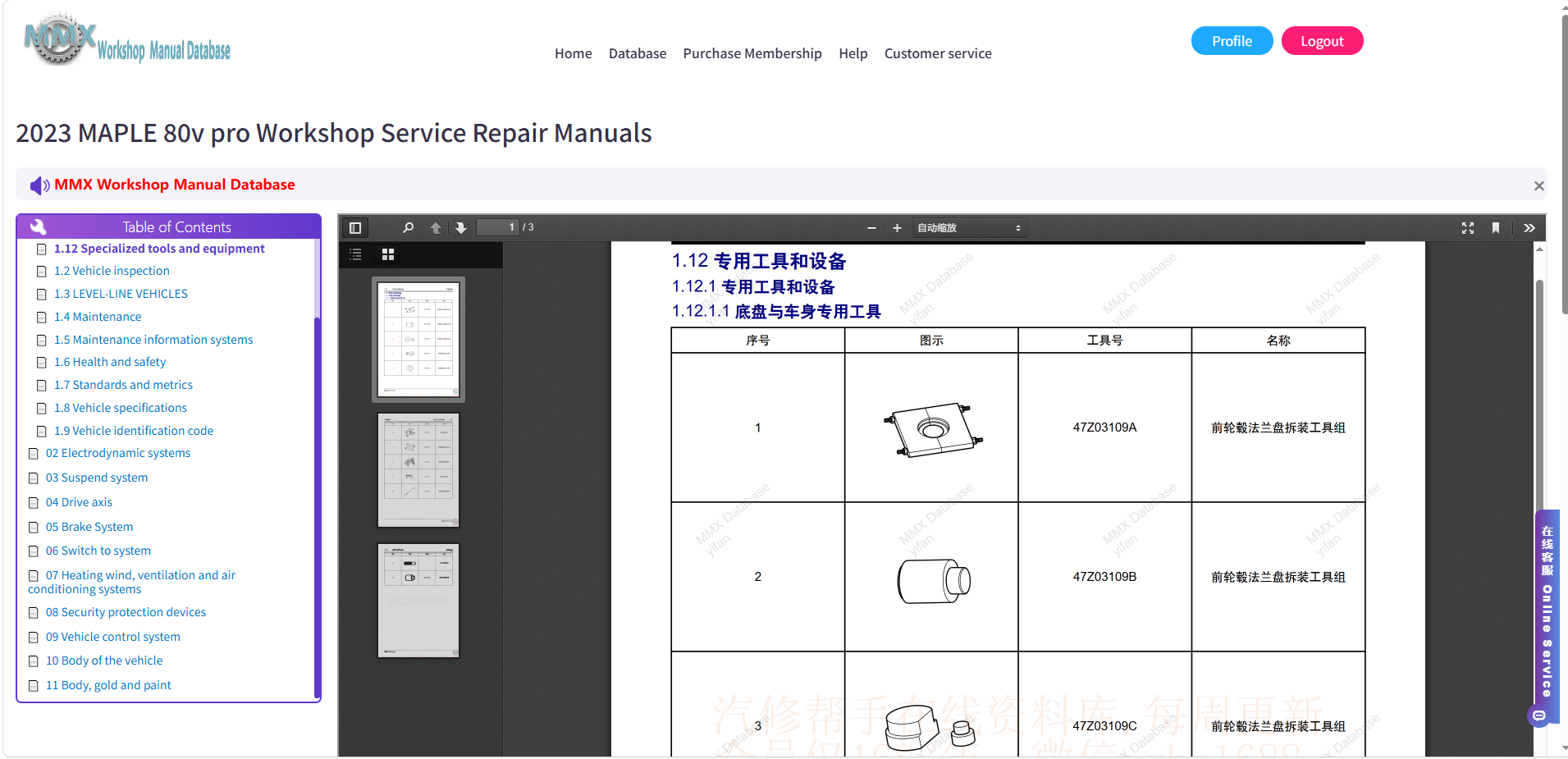This screenshot has height=759, width=1568.
Task: Show thumbnails view in sidebar
Action: 388,254
